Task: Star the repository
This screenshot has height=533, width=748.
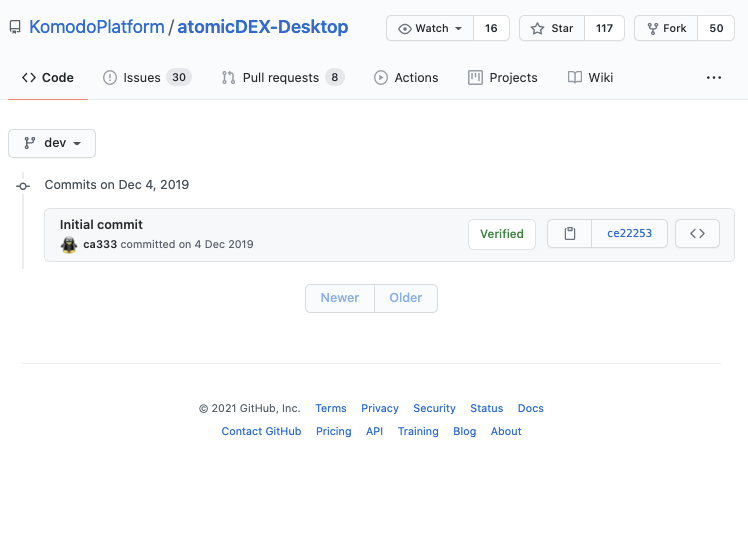Action: pos(552,28)
